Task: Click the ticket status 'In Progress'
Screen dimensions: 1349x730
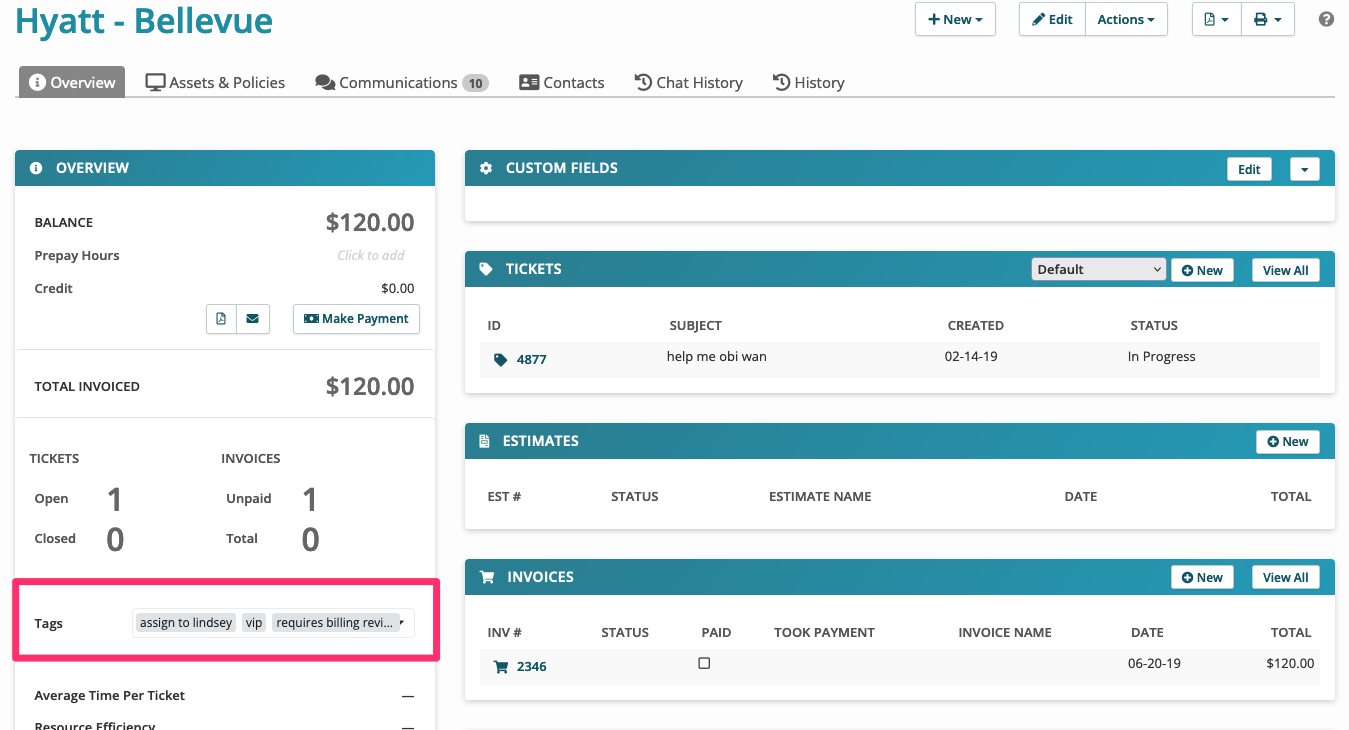Action: (x=1161, y=356)
